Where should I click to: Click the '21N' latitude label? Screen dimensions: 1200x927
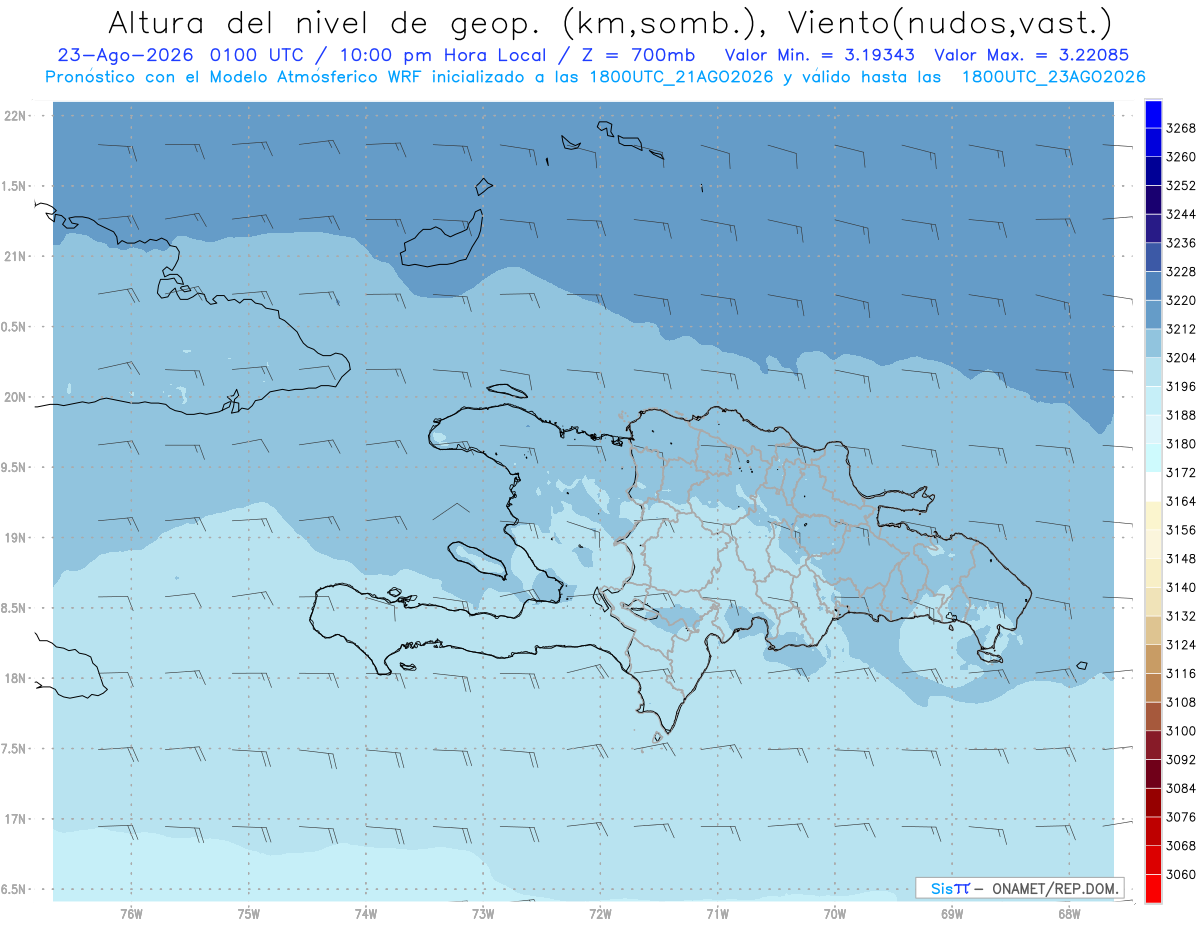[x=14, y=256]
